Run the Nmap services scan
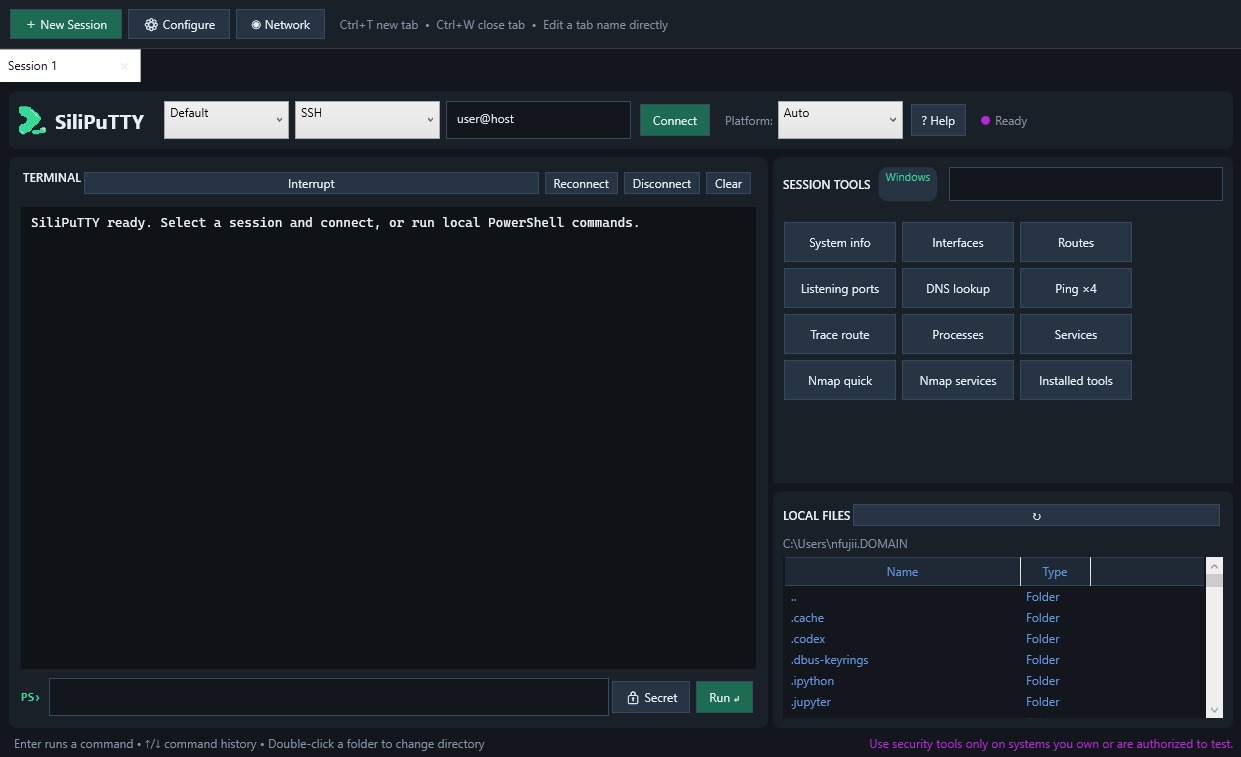 click(958, 380)
